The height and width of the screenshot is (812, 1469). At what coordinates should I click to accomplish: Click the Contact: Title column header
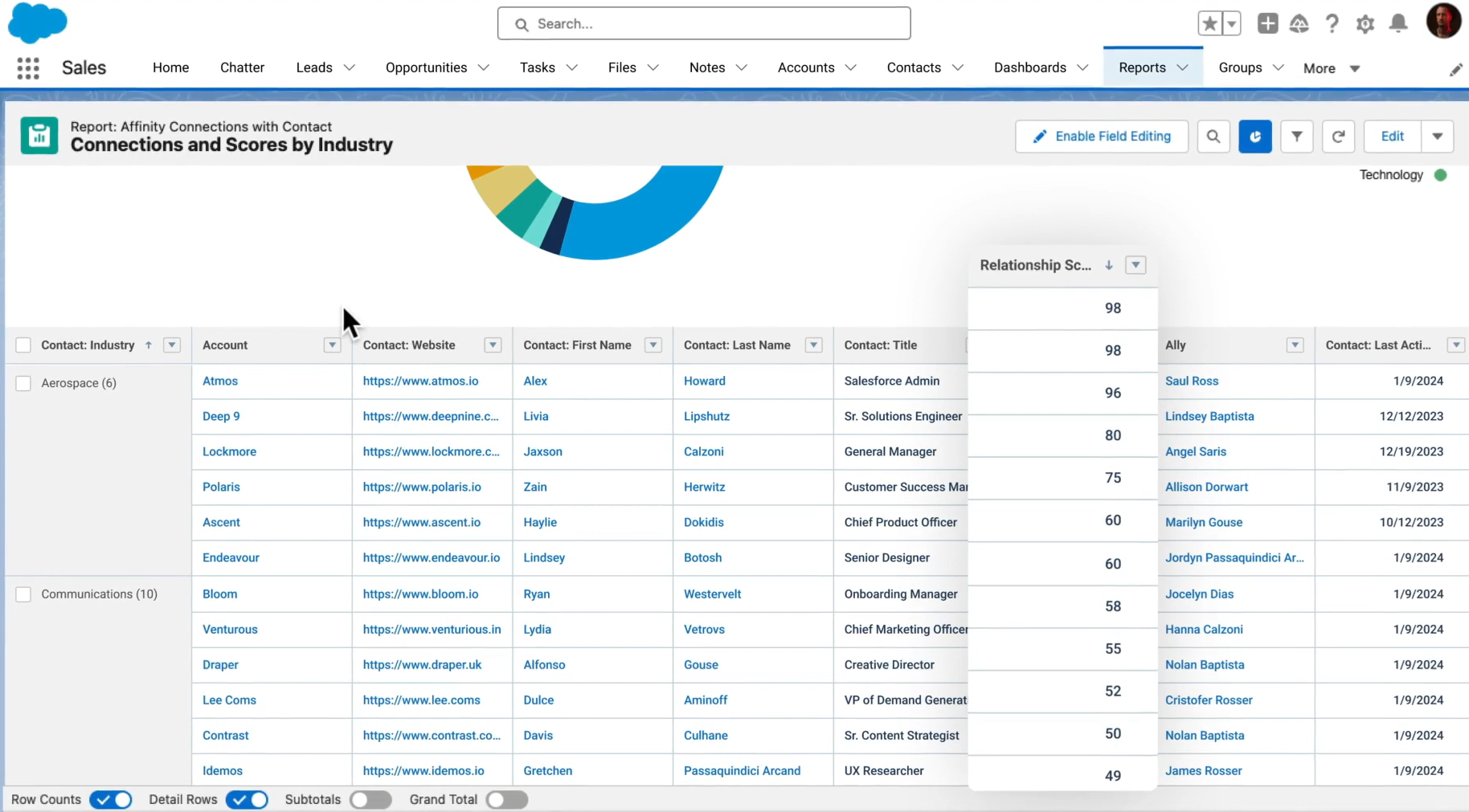tap(881, 345)
